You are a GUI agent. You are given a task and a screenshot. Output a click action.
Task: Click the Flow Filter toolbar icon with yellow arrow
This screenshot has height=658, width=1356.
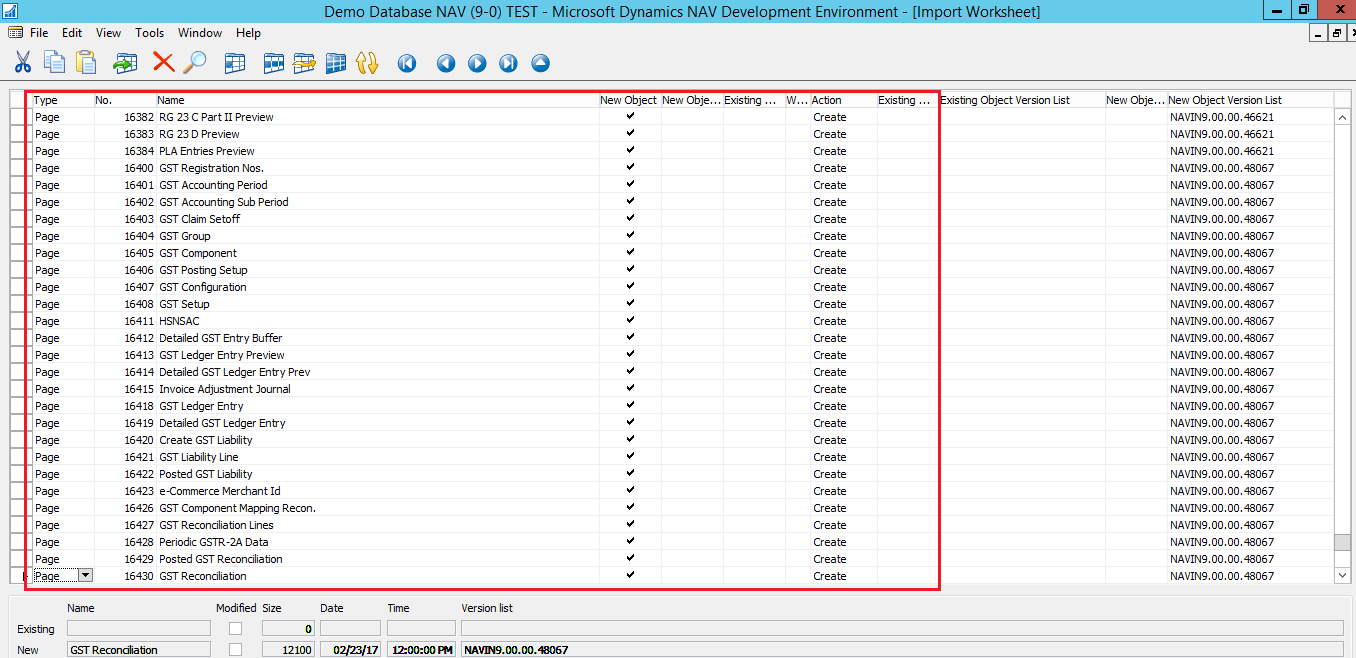coord(304,63)
